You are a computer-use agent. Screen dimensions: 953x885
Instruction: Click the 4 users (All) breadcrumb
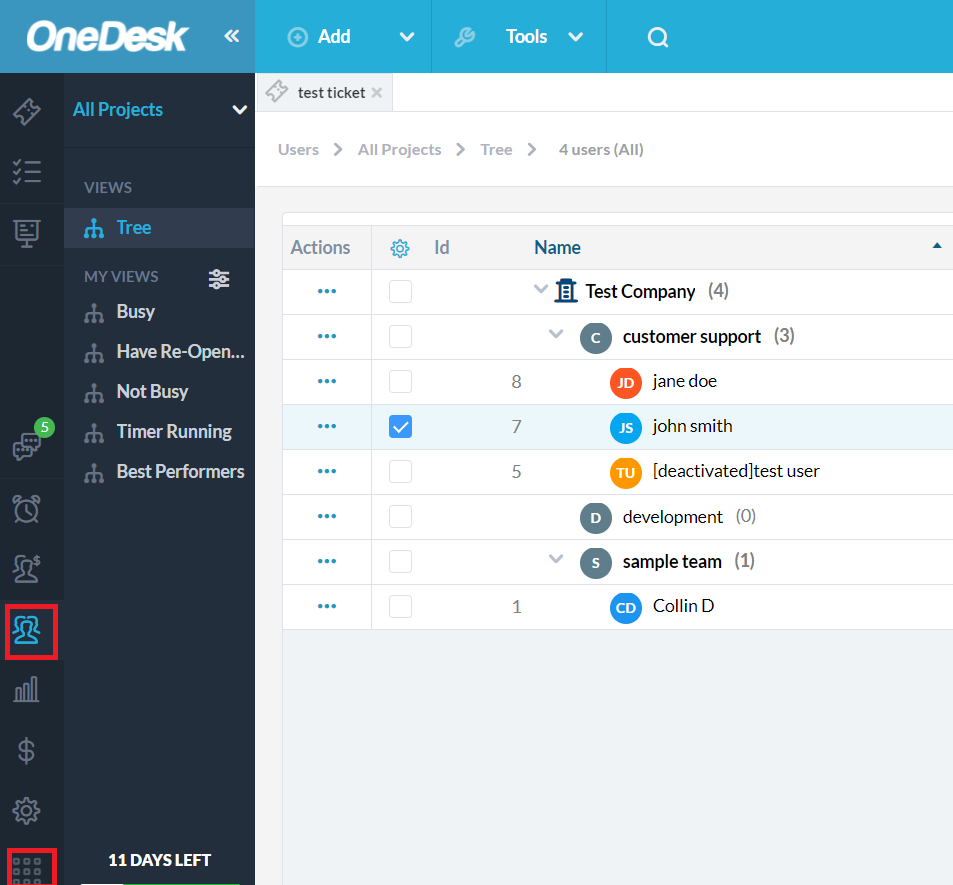coord(601,150)
